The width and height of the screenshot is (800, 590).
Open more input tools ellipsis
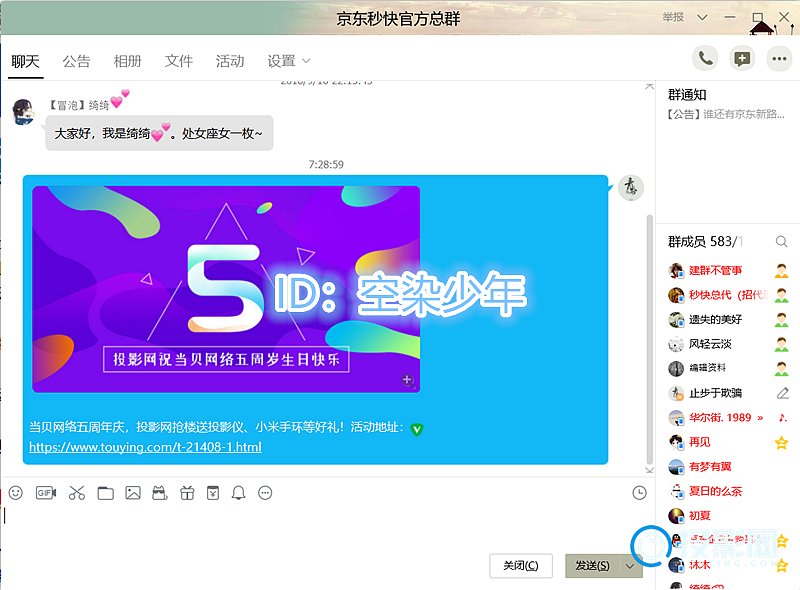coord(265,493)
